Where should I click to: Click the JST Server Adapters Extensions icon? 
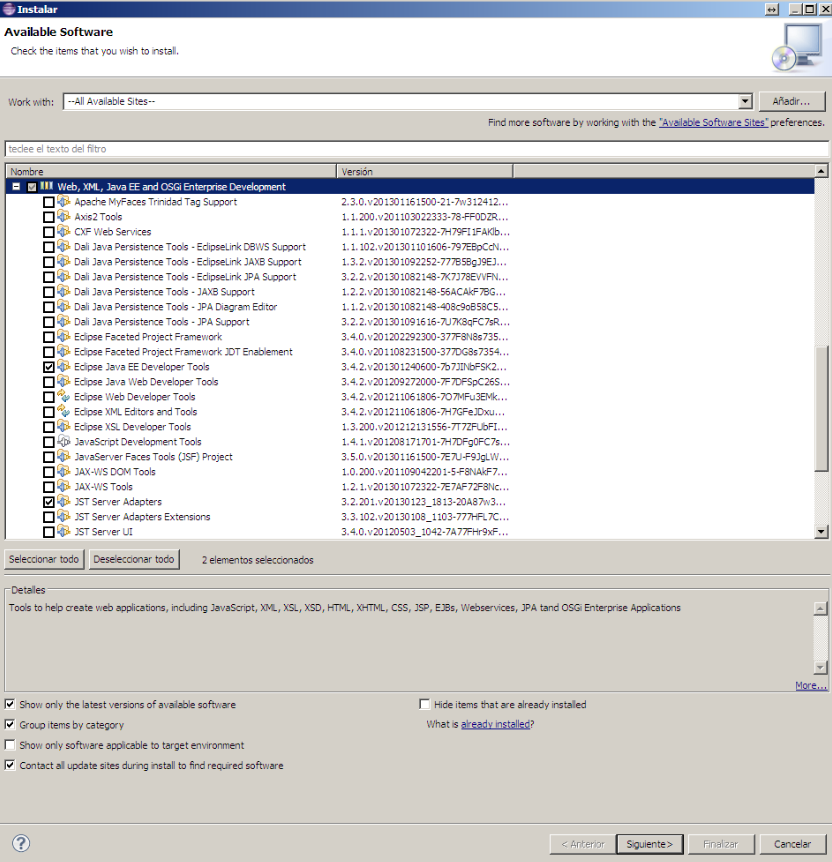tap(64, 516)
